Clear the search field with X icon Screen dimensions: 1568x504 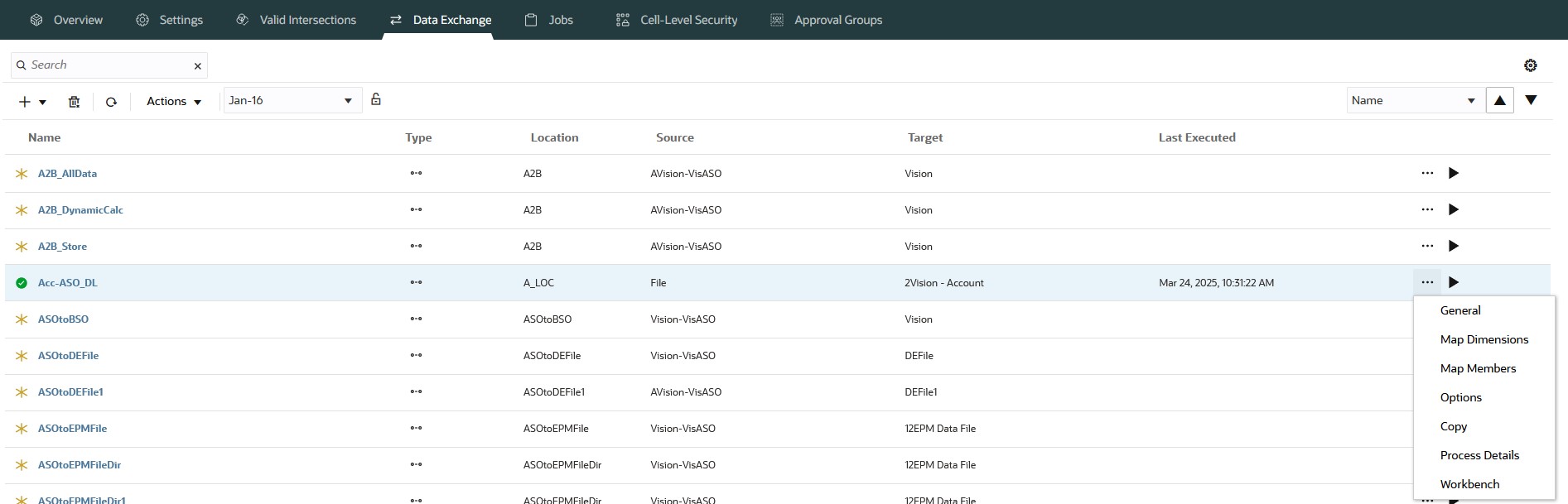pyautogui.click(x=197, y=66)
